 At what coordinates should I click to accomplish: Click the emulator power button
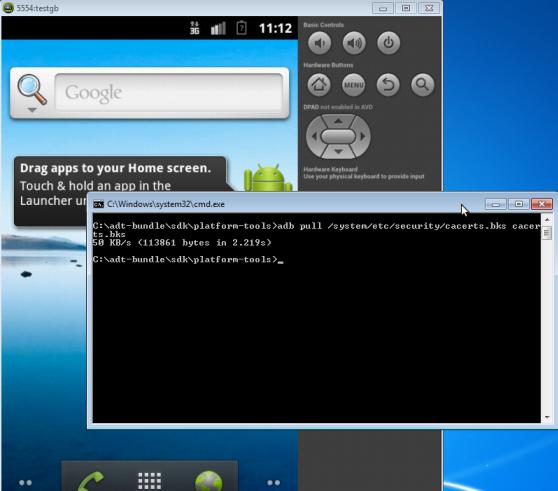[388, 43]
